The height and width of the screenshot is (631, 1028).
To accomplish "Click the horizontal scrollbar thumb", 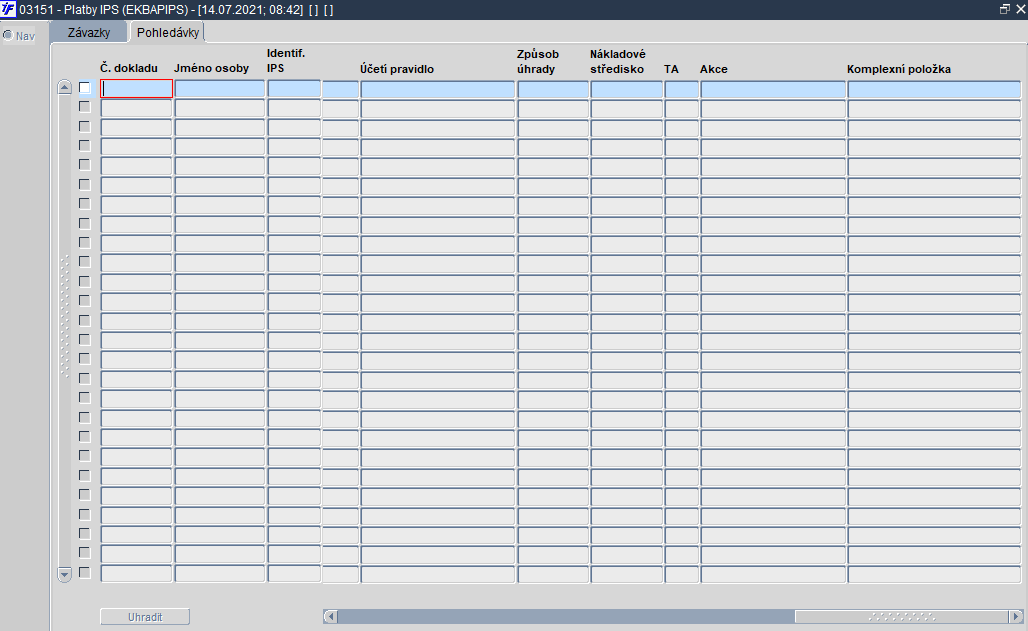I will (901, 617).
